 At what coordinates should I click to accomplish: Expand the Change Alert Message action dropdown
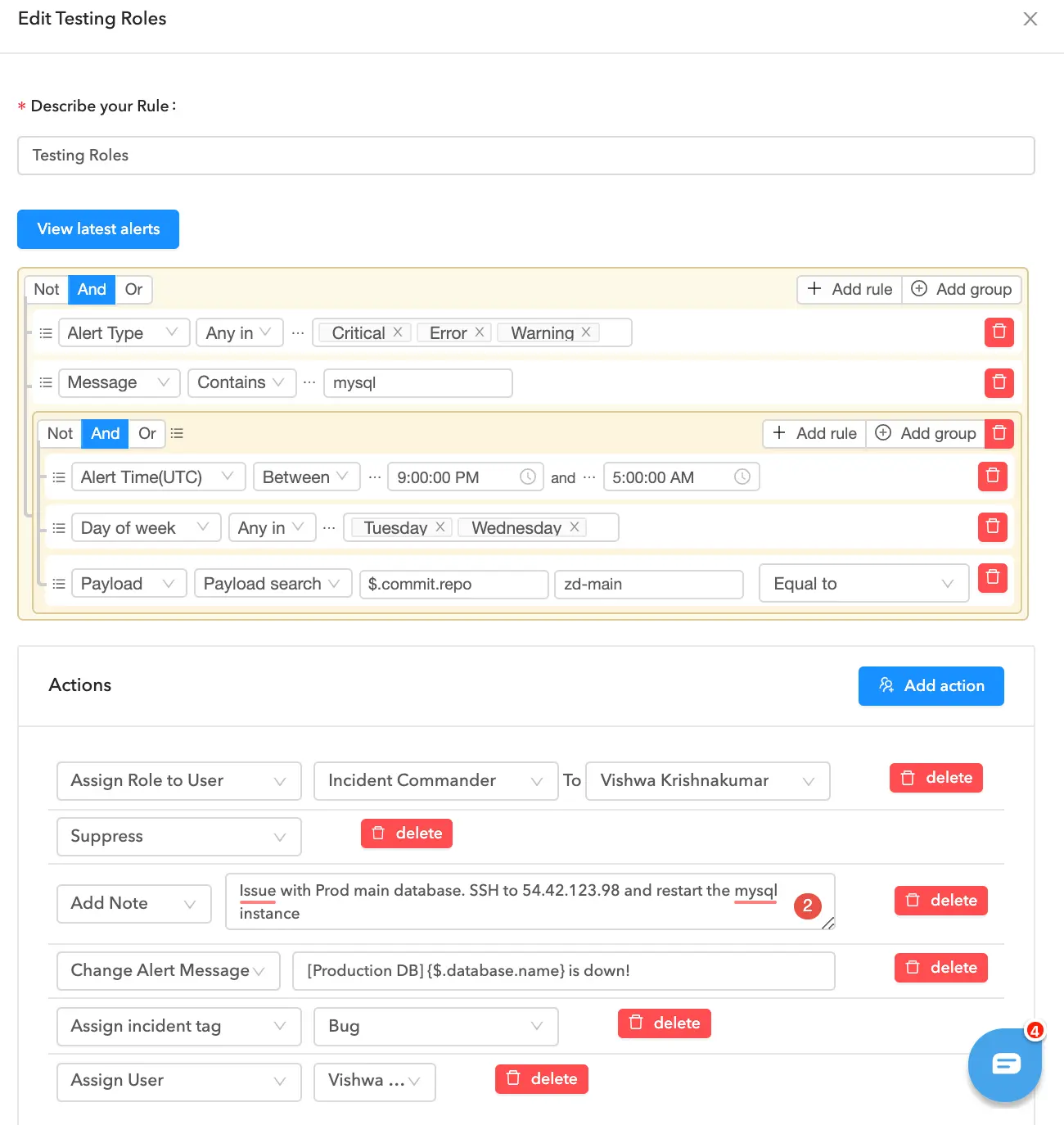pos(169,970)
